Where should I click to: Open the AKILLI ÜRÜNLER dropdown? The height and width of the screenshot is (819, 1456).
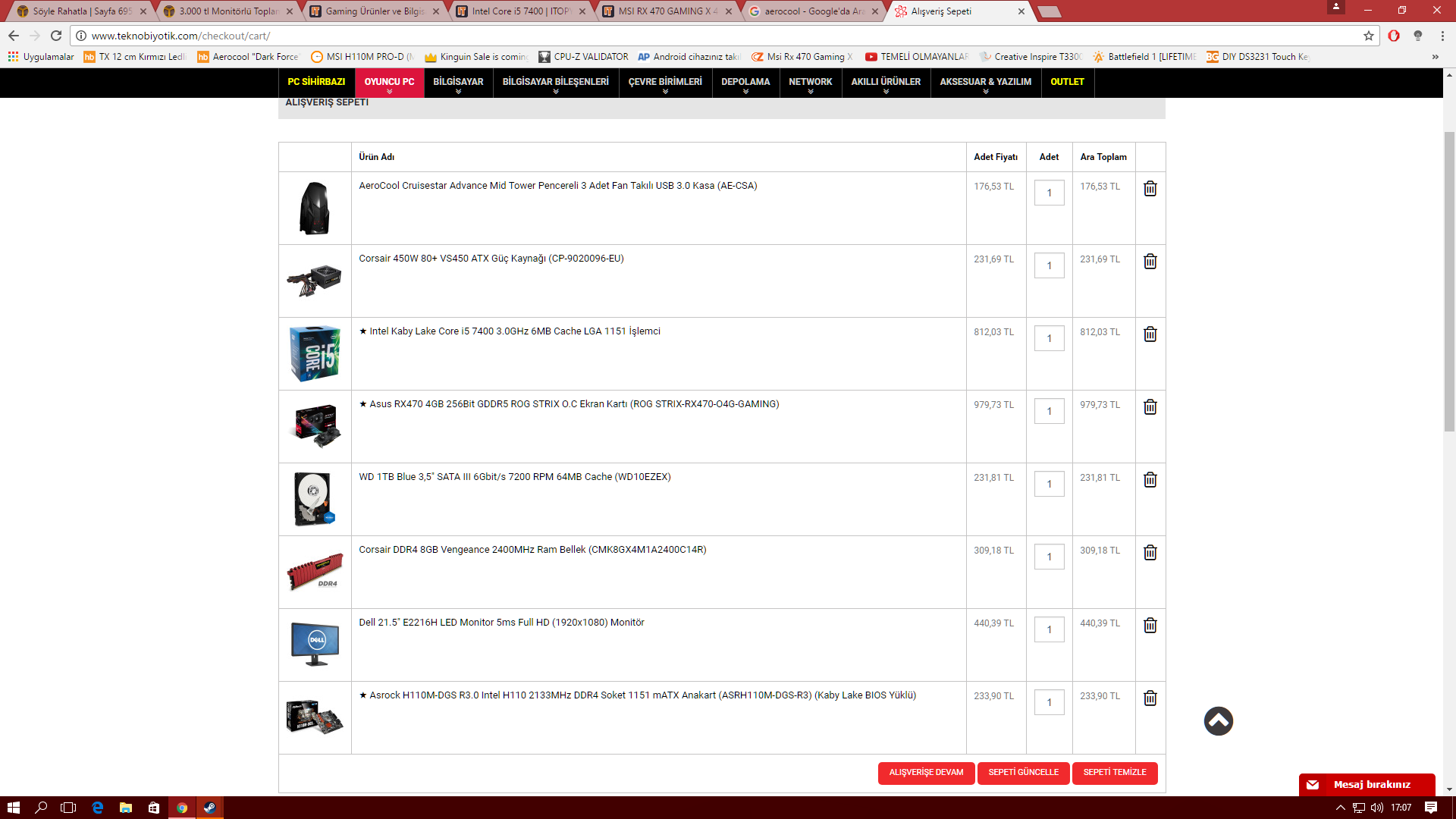(886, 83)
